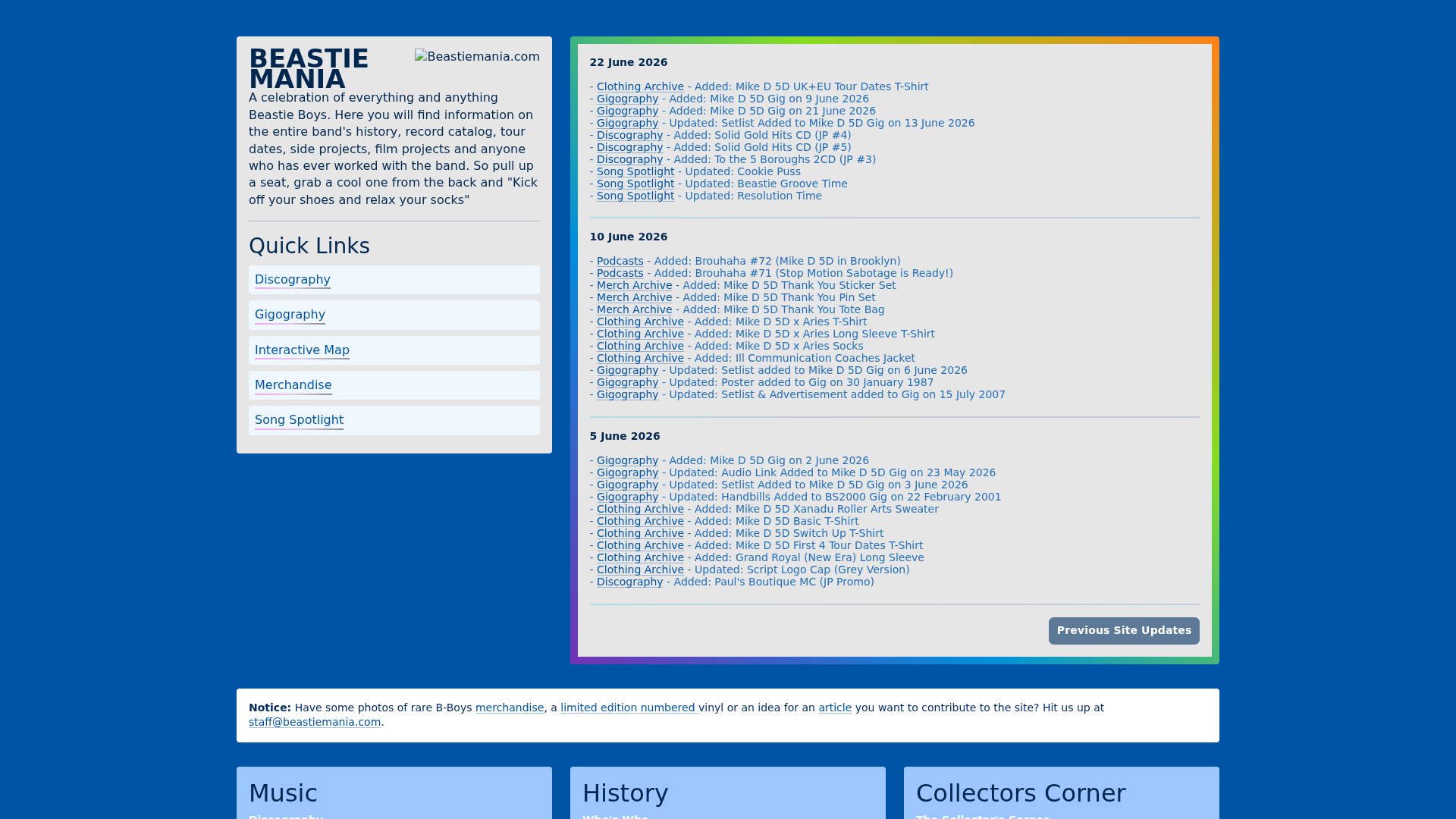Open Gigography link for gig on 9 June 2026
Image resolution: width=1456 pixels, height=819 pixels.
pos(627,99)
